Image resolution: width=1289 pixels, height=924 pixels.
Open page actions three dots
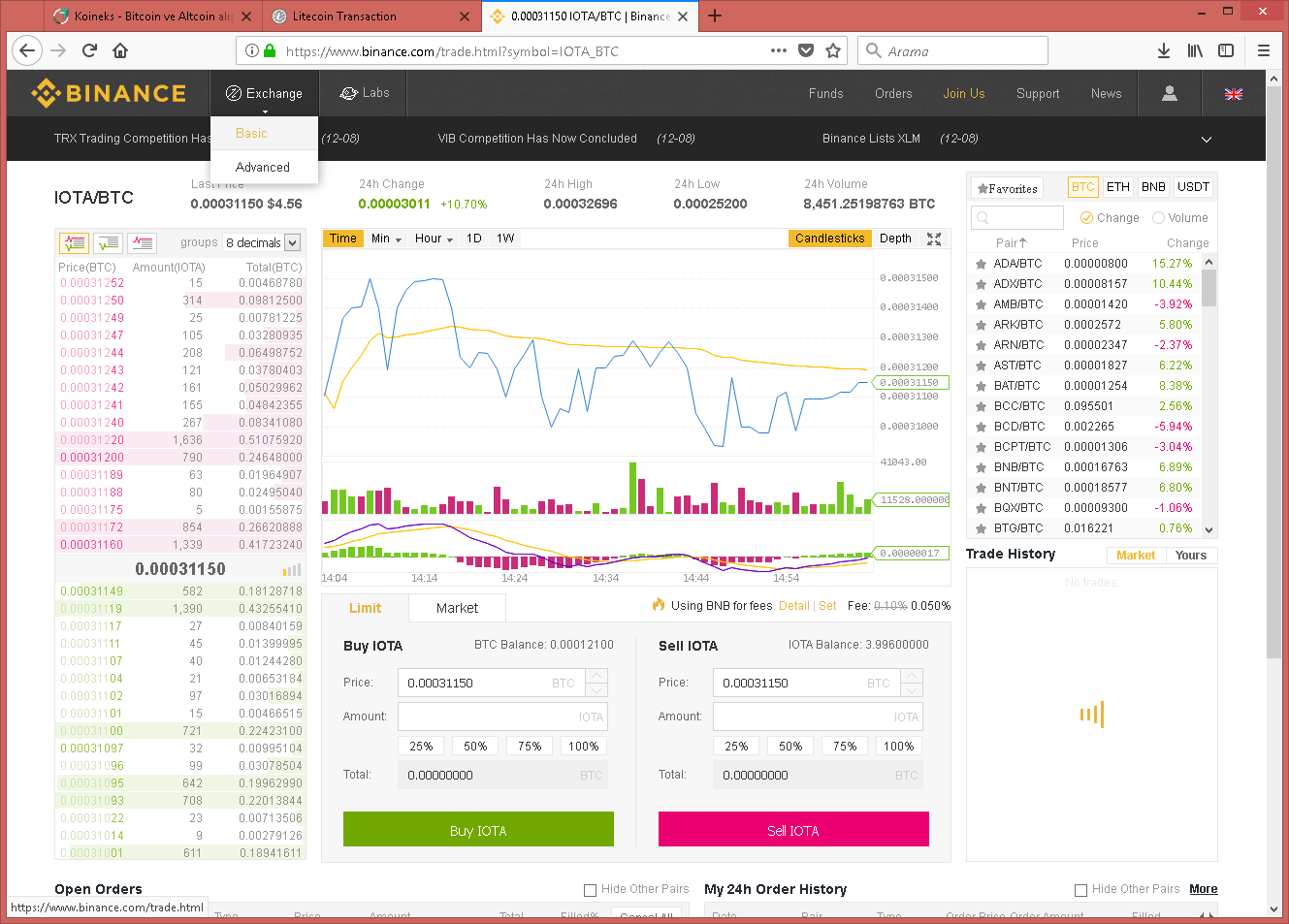click(x=779, y=50)
